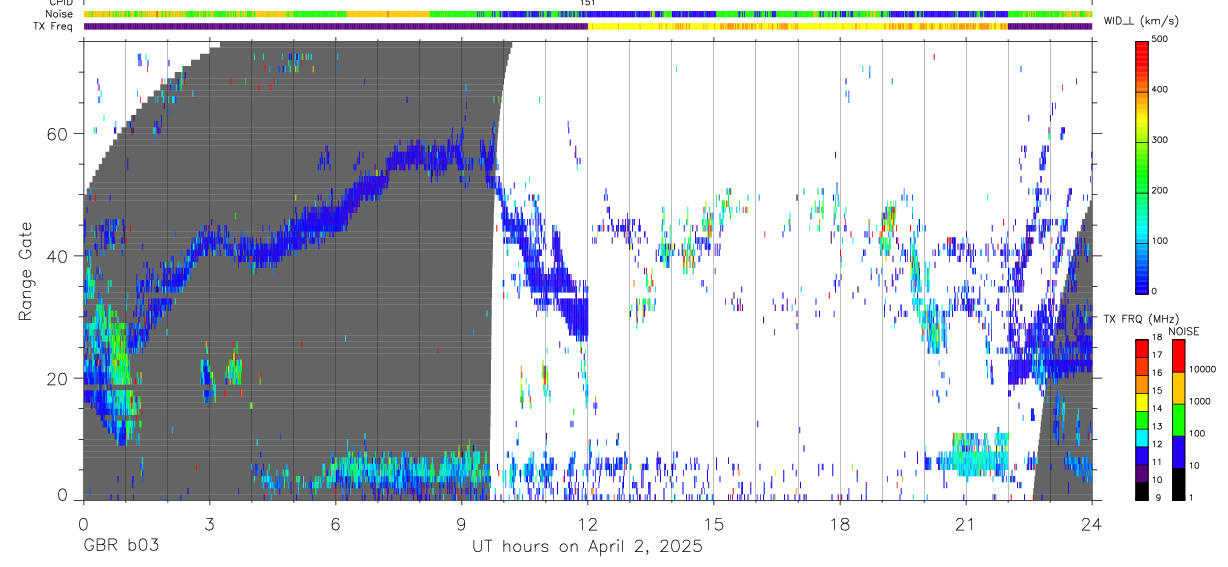The image size is (1228, 567).
Task: Click the '500' label on the width colorbar
Action: pos(1160,39)
